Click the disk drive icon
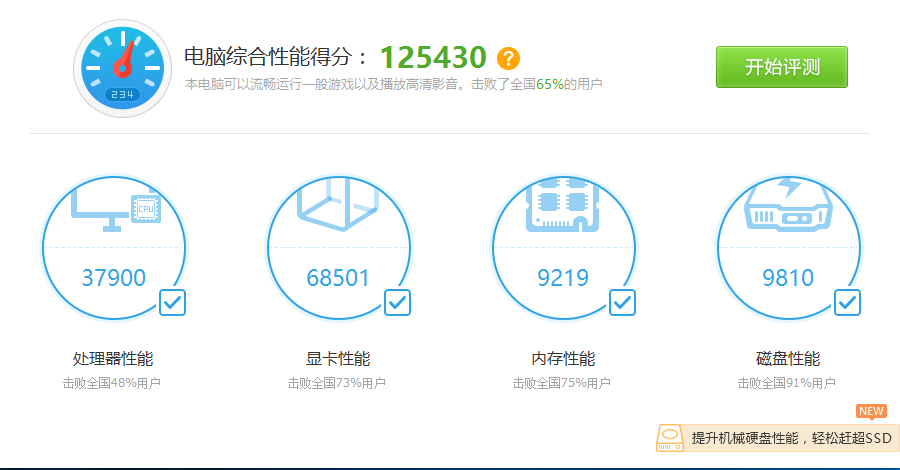This screenshot has height=470, width=900. coord(788,204)
